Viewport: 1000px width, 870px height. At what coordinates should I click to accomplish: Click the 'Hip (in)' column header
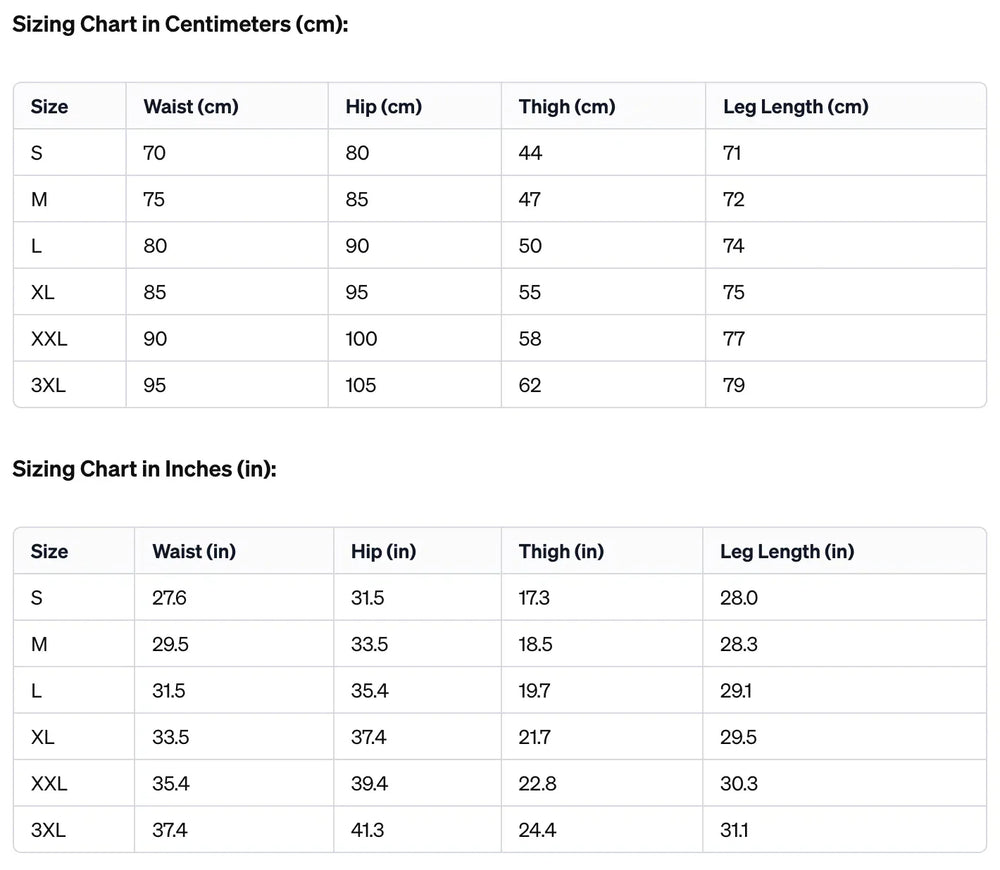tap(383, 551)
